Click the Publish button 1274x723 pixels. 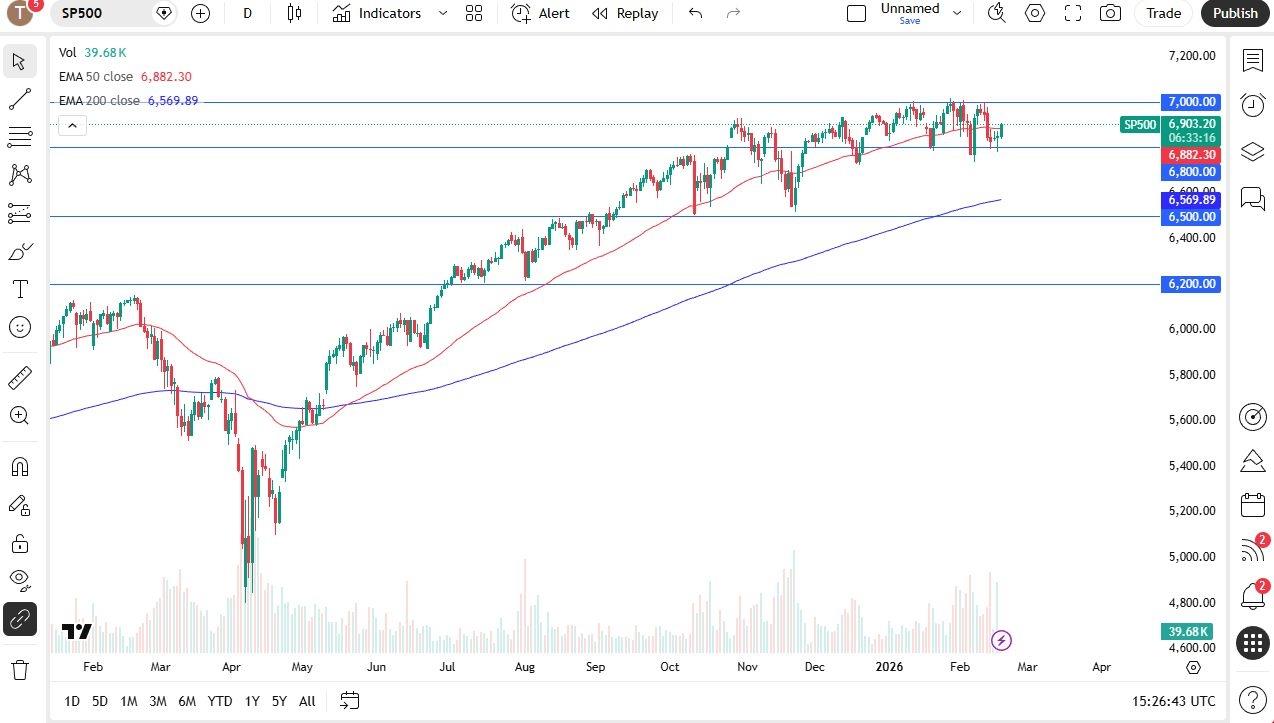[1234, 13]
